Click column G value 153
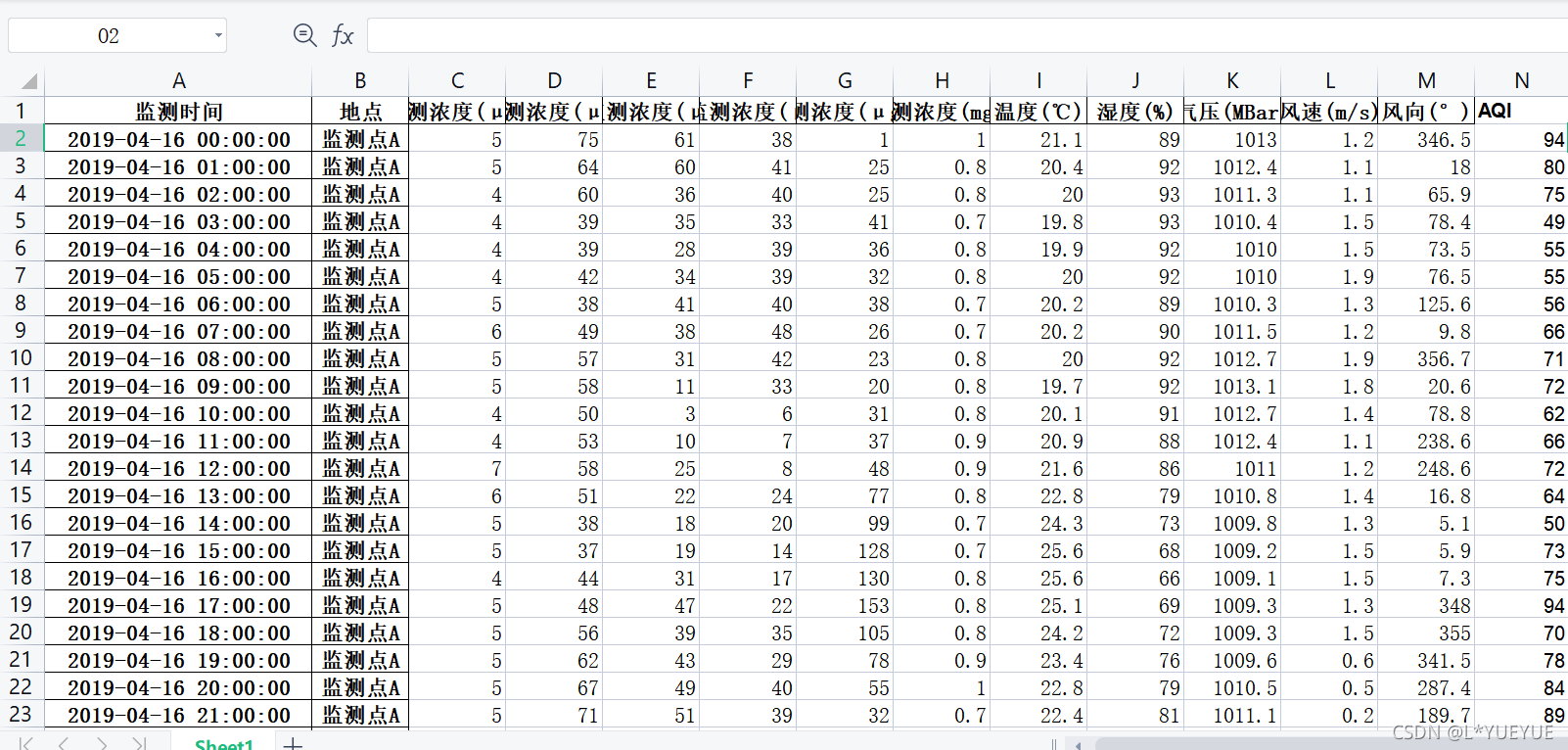 pos(845,605)
